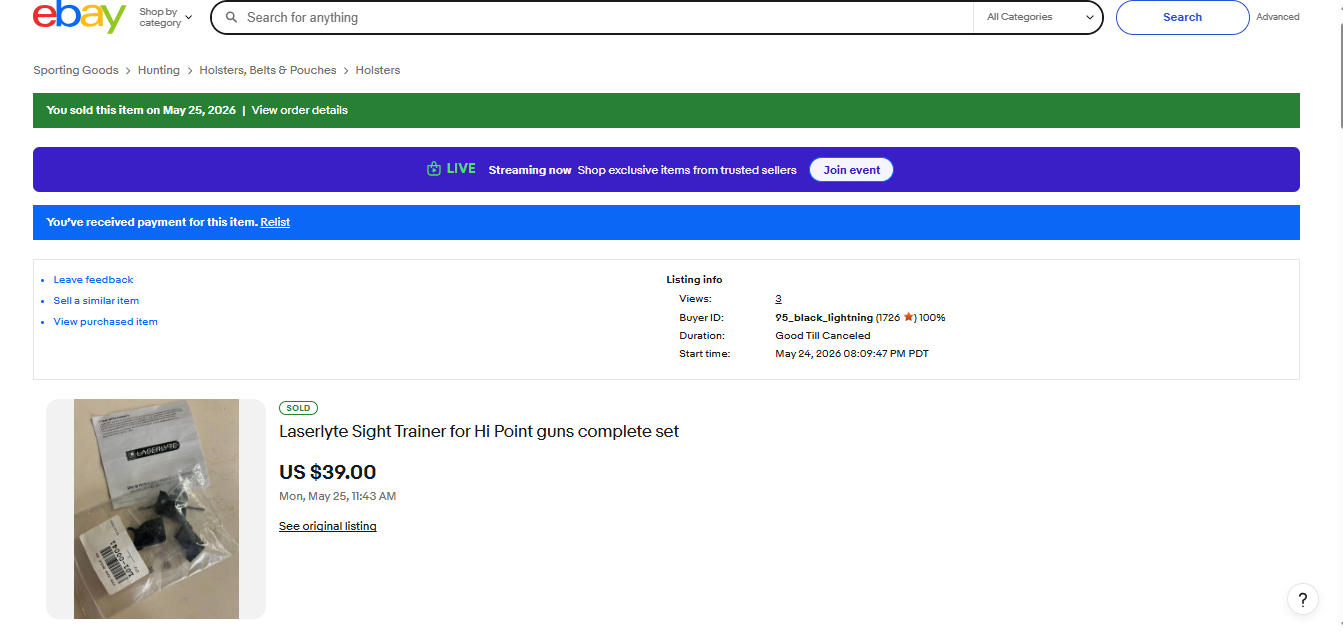Image resolution: width=1343 pixels, height=631 pixels.
Task: Go to Sporting Goods breadcrumb
Action: 76,70
